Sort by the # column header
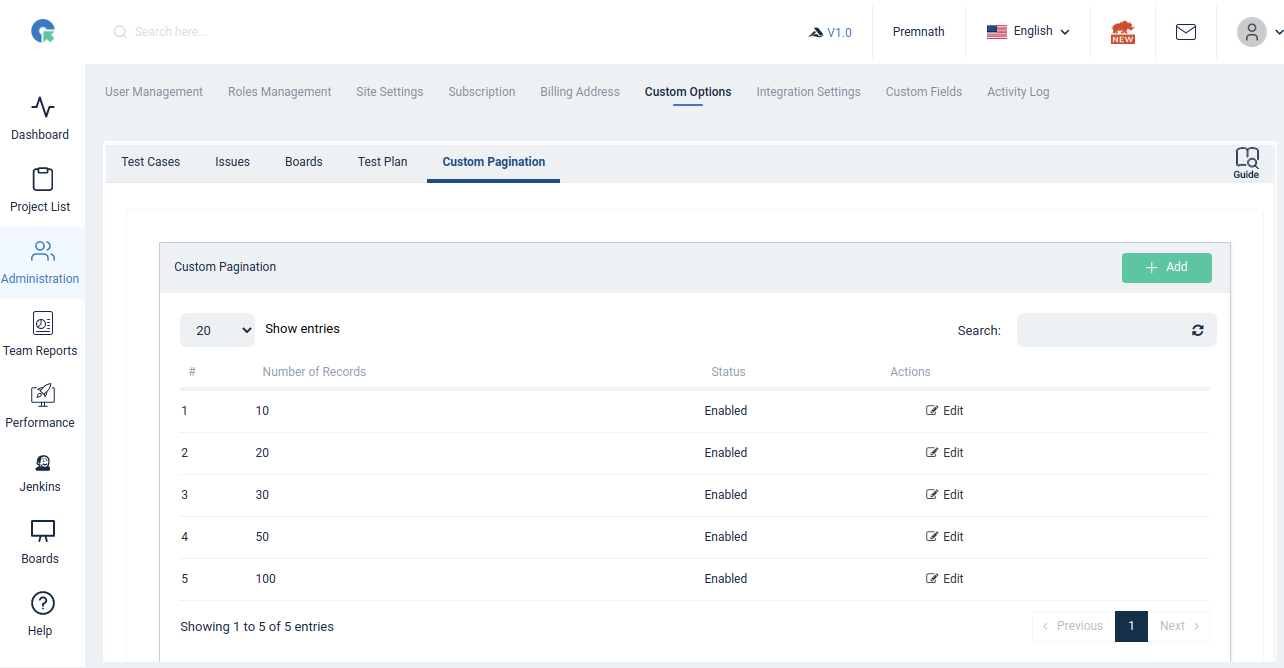 (192, 372)
